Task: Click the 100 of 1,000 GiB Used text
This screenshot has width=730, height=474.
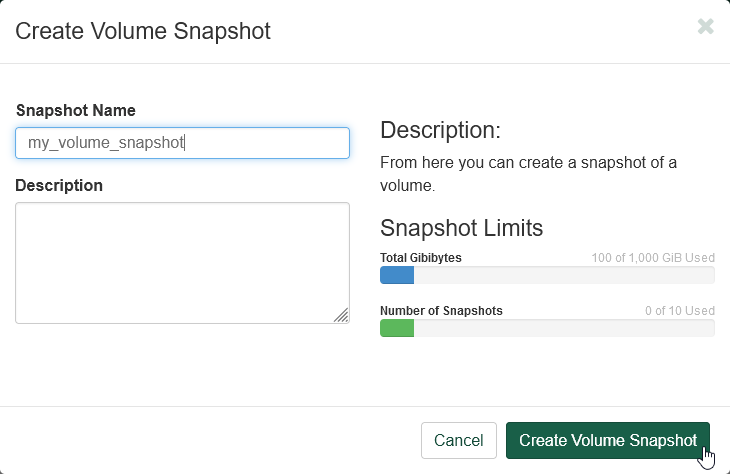Action: pos(653,258)
